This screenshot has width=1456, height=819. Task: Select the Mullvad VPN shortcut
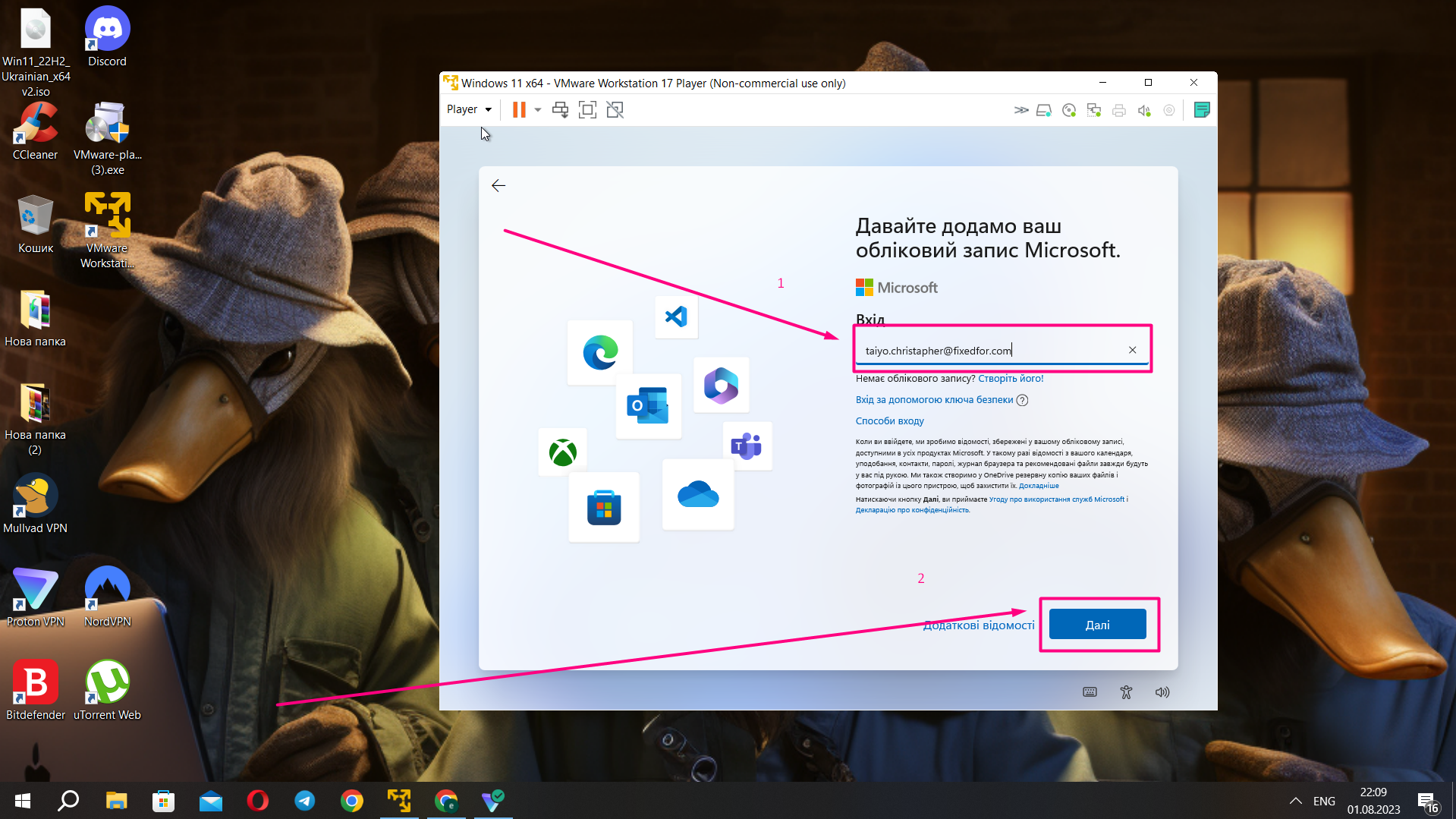click(x=36, y=503)
